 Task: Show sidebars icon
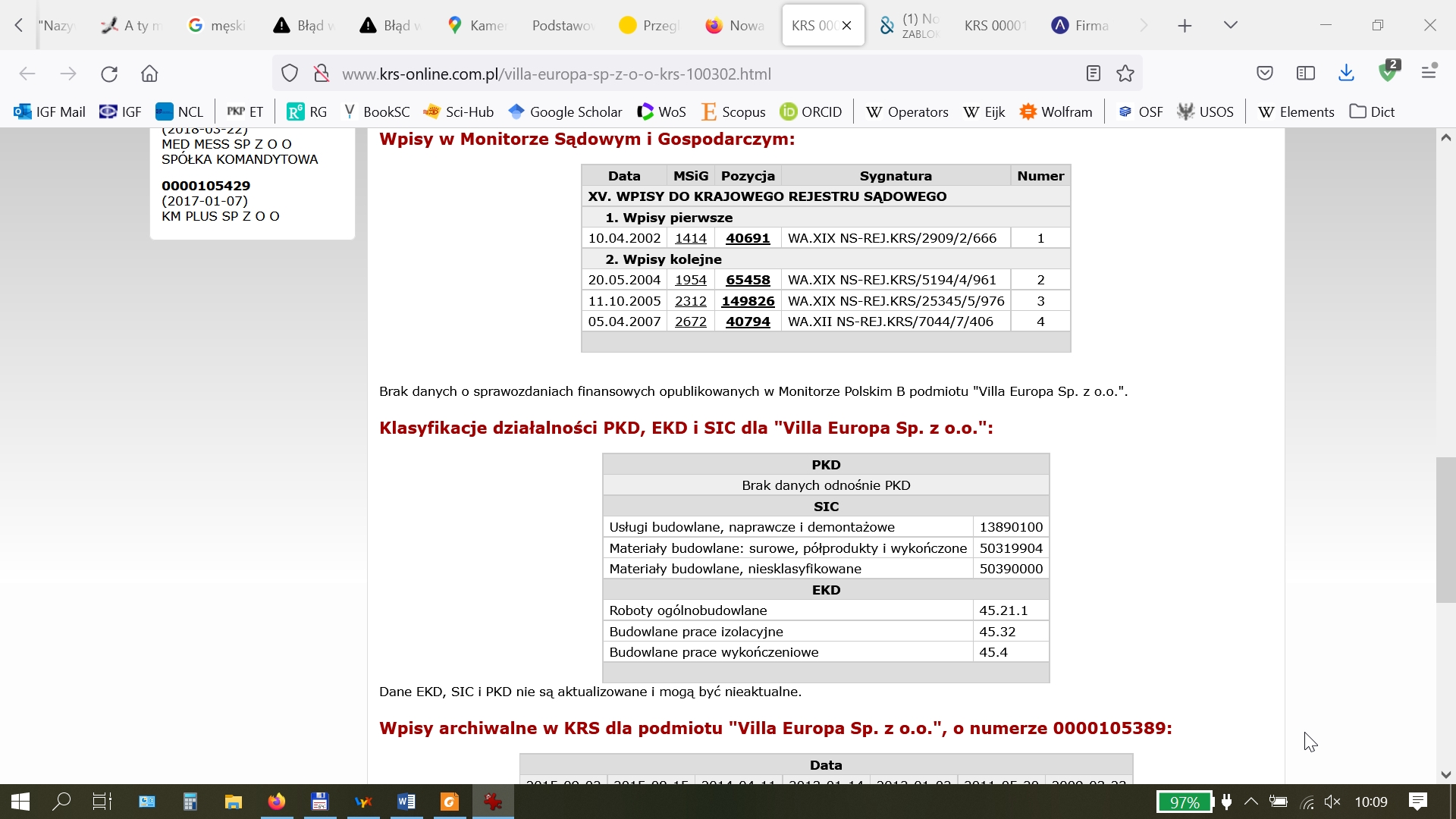pyautogui.click(x=1306, y=74)
